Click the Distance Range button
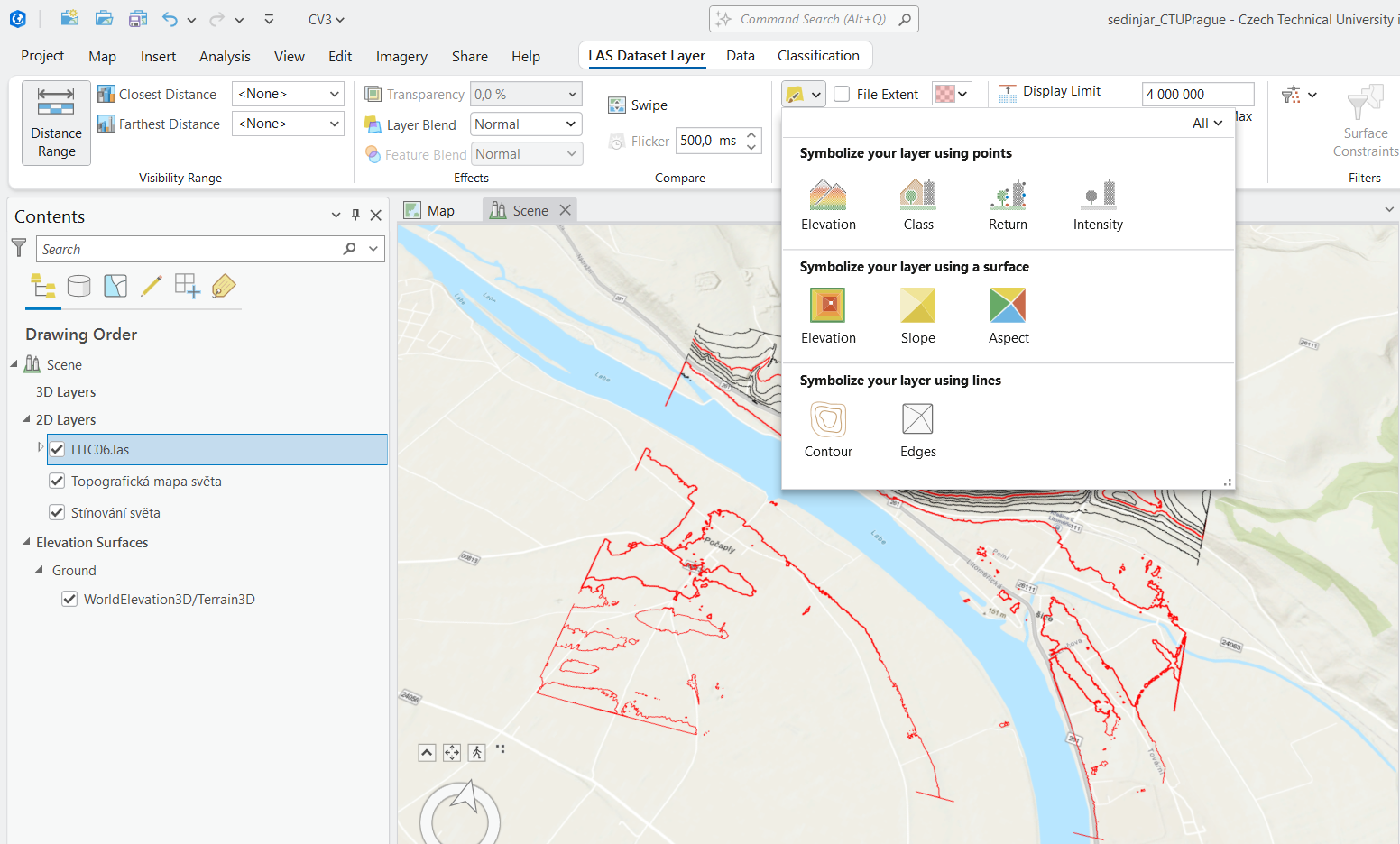 pos(56,123)
